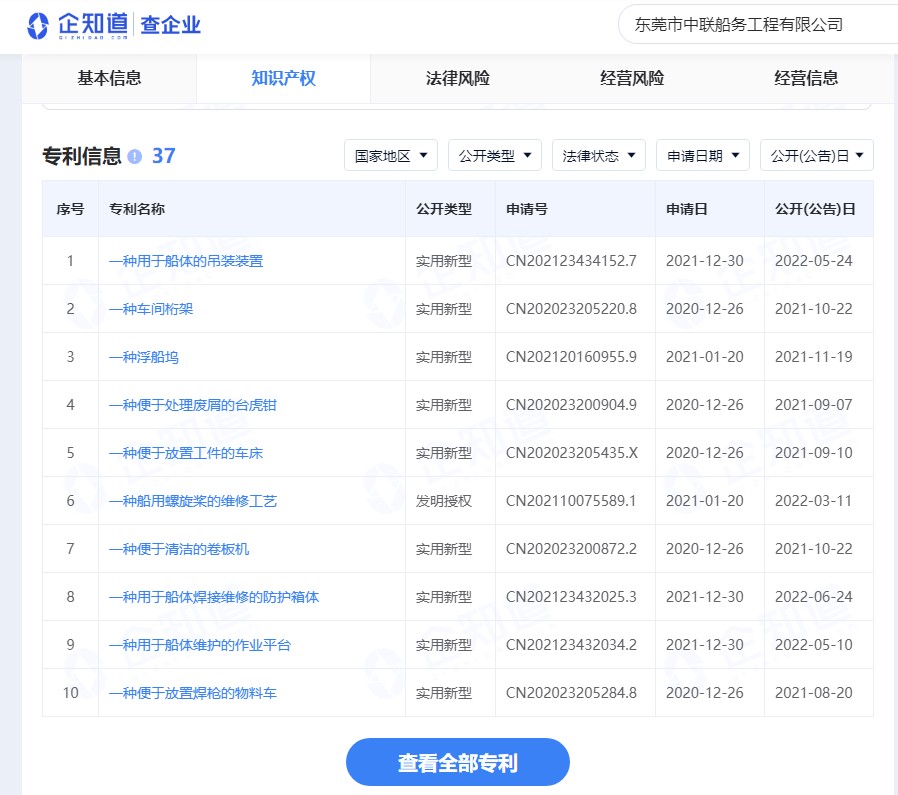Open patent 一种浮船坞
The image size is (898, 795).
point(144,357)
